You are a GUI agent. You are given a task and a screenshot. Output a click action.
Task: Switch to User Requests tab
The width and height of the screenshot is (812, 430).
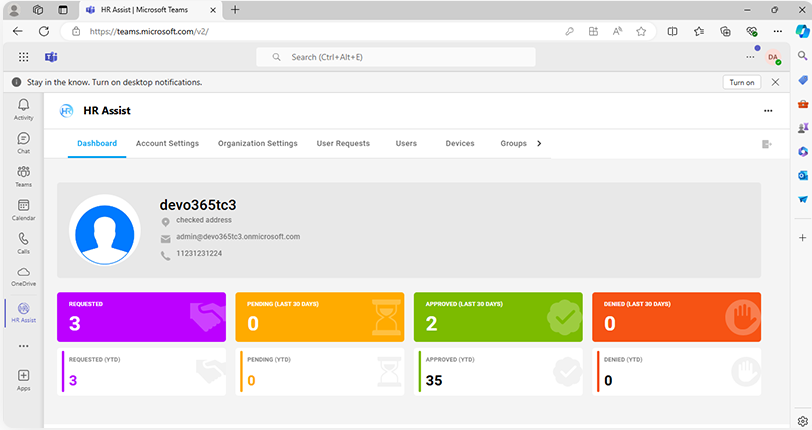click(x=343, y=143)
